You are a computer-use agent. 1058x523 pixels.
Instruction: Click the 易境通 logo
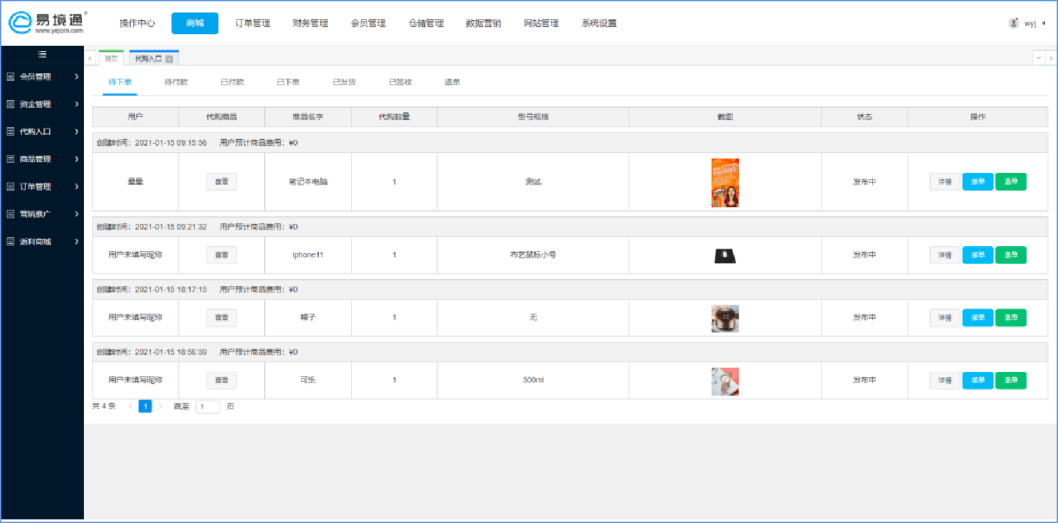click(48, 22)
